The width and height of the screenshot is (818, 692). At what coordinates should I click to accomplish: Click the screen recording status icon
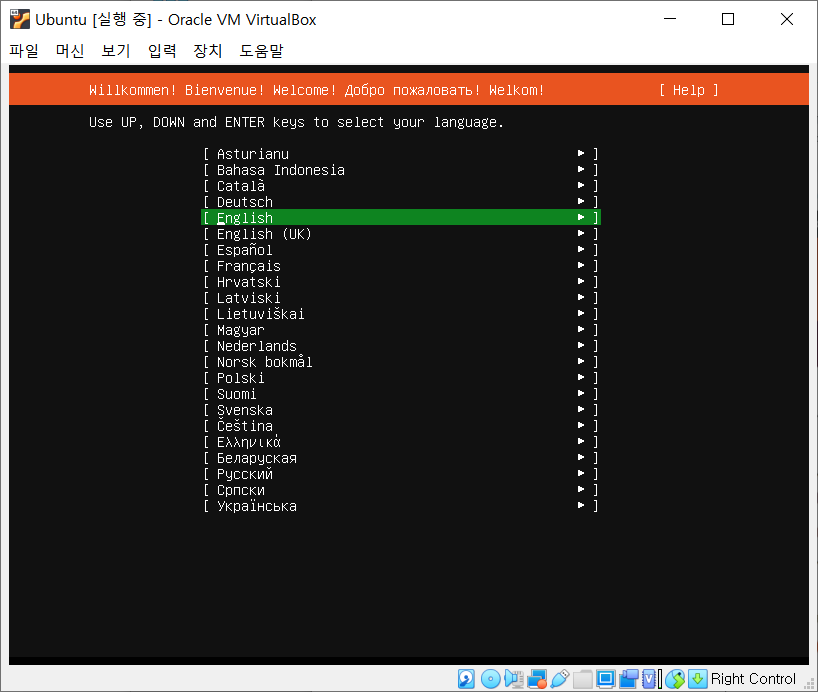point(629,678)
